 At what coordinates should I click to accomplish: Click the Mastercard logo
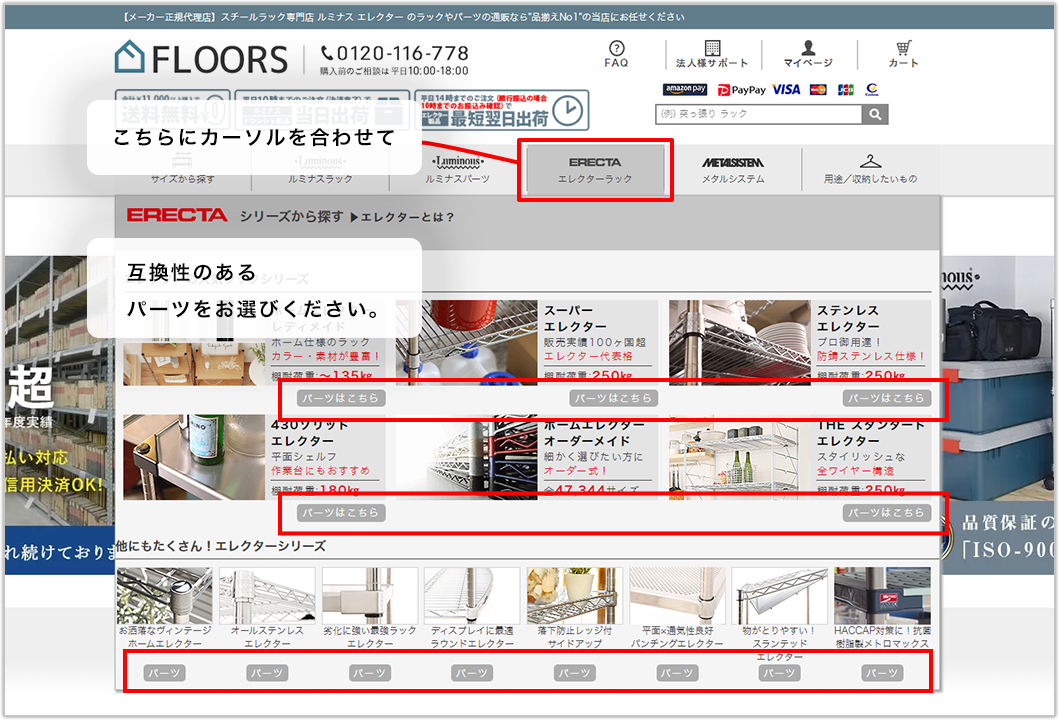pyautogui.click(x=818, y=89)
